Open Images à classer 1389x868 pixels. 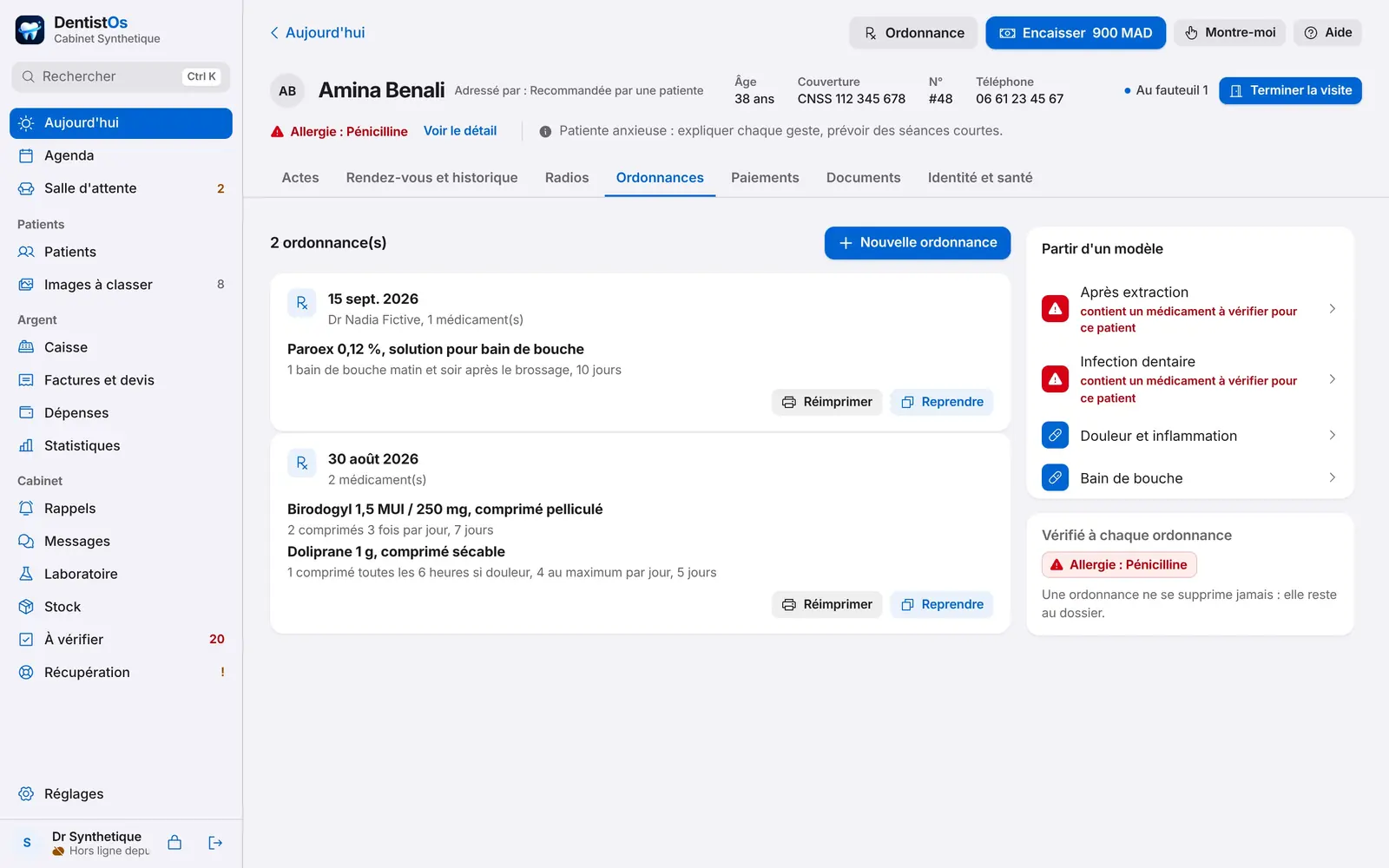[x=121, y=285]
